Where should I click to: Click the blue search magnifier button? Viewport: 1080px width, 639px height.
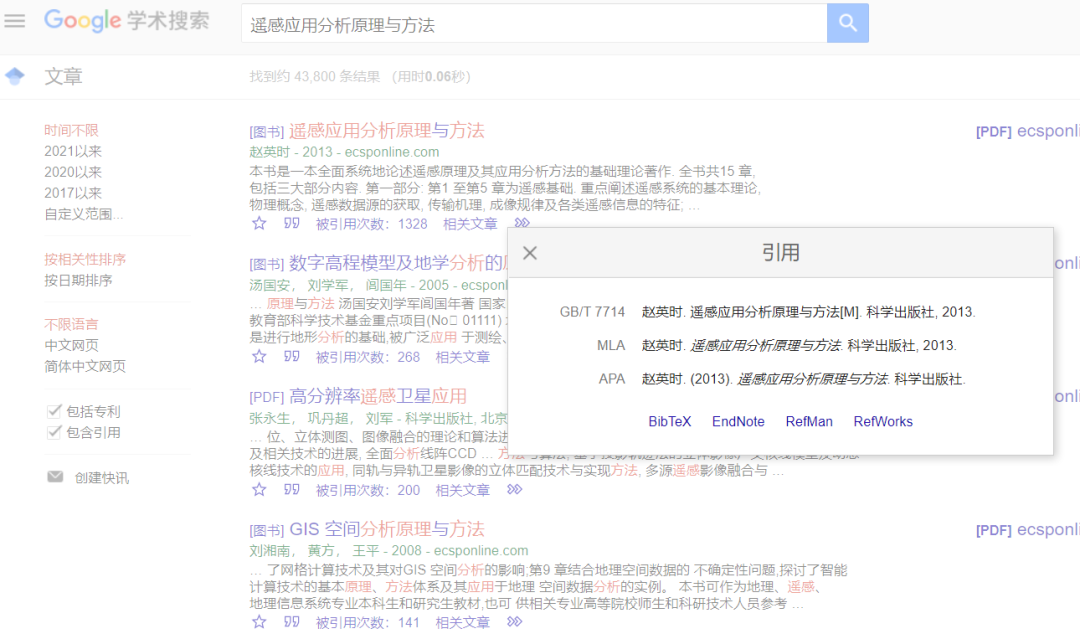[847, 23]
